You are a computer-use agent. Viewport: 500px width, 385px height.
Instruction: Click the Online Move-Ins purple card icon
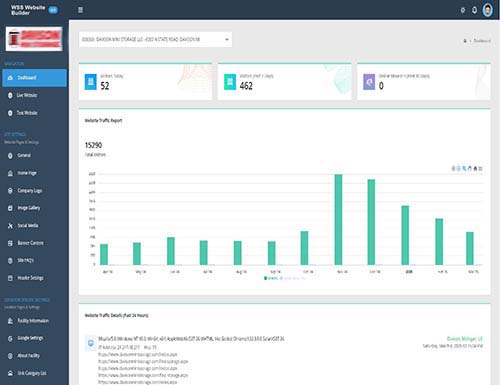coord(369,82)
